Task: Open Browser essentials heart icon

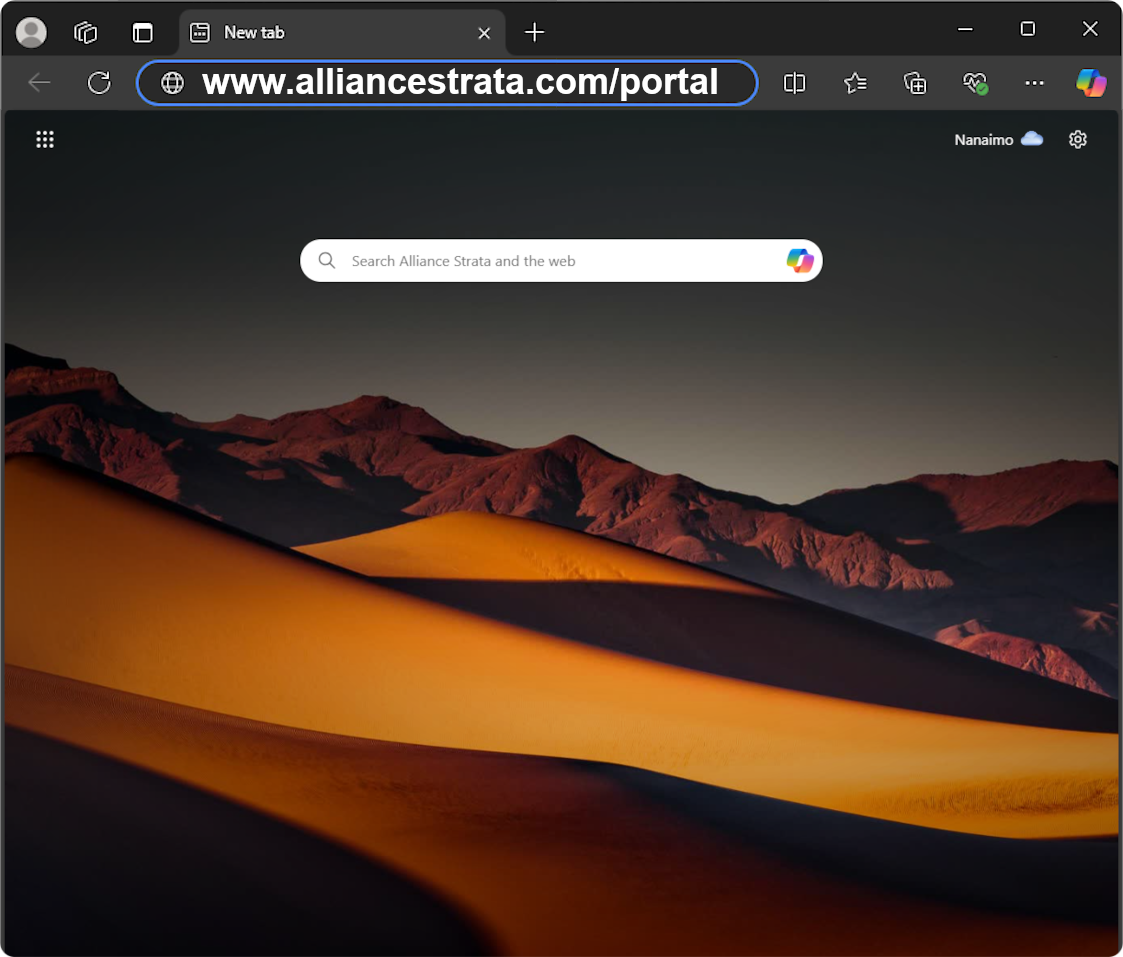Action: click(x=975, y=83)
